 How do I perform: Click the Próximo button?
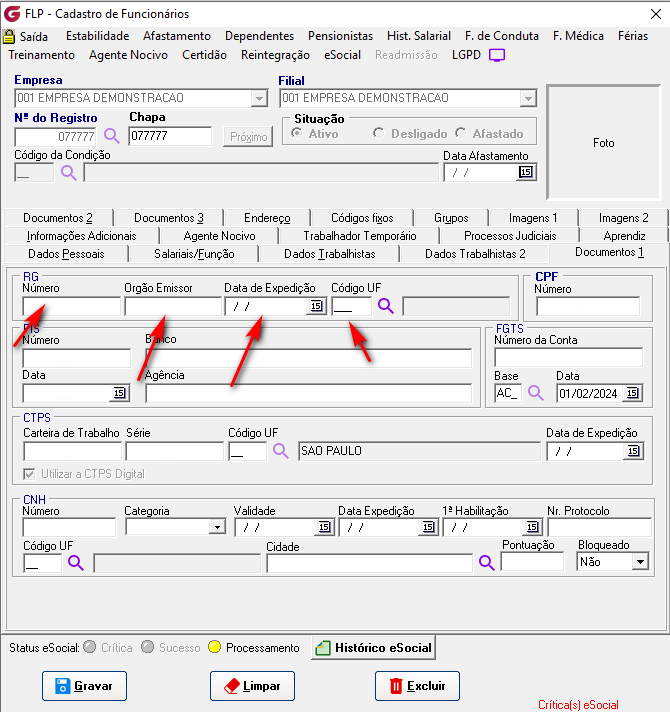coord(248,137)
